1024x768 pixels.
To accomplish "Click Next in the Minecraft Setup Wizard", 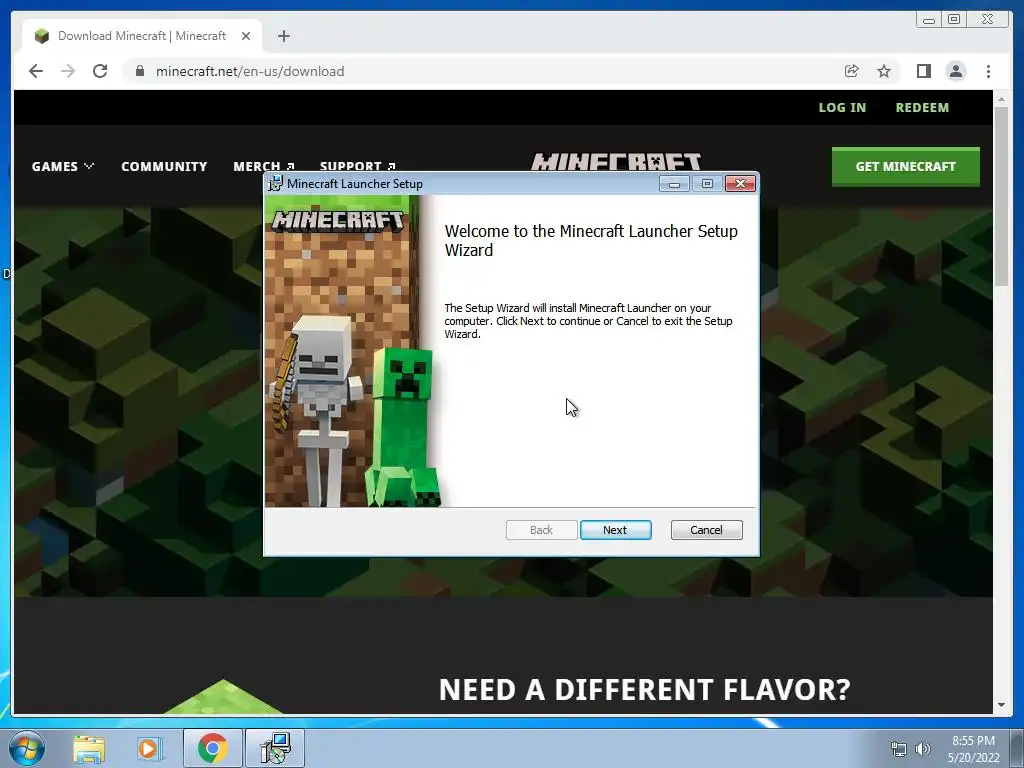I will tap(615, 530).
